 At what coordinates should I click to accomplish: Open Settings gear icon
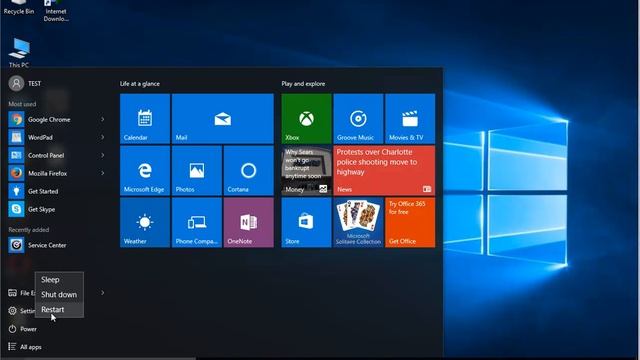(13, 311)
